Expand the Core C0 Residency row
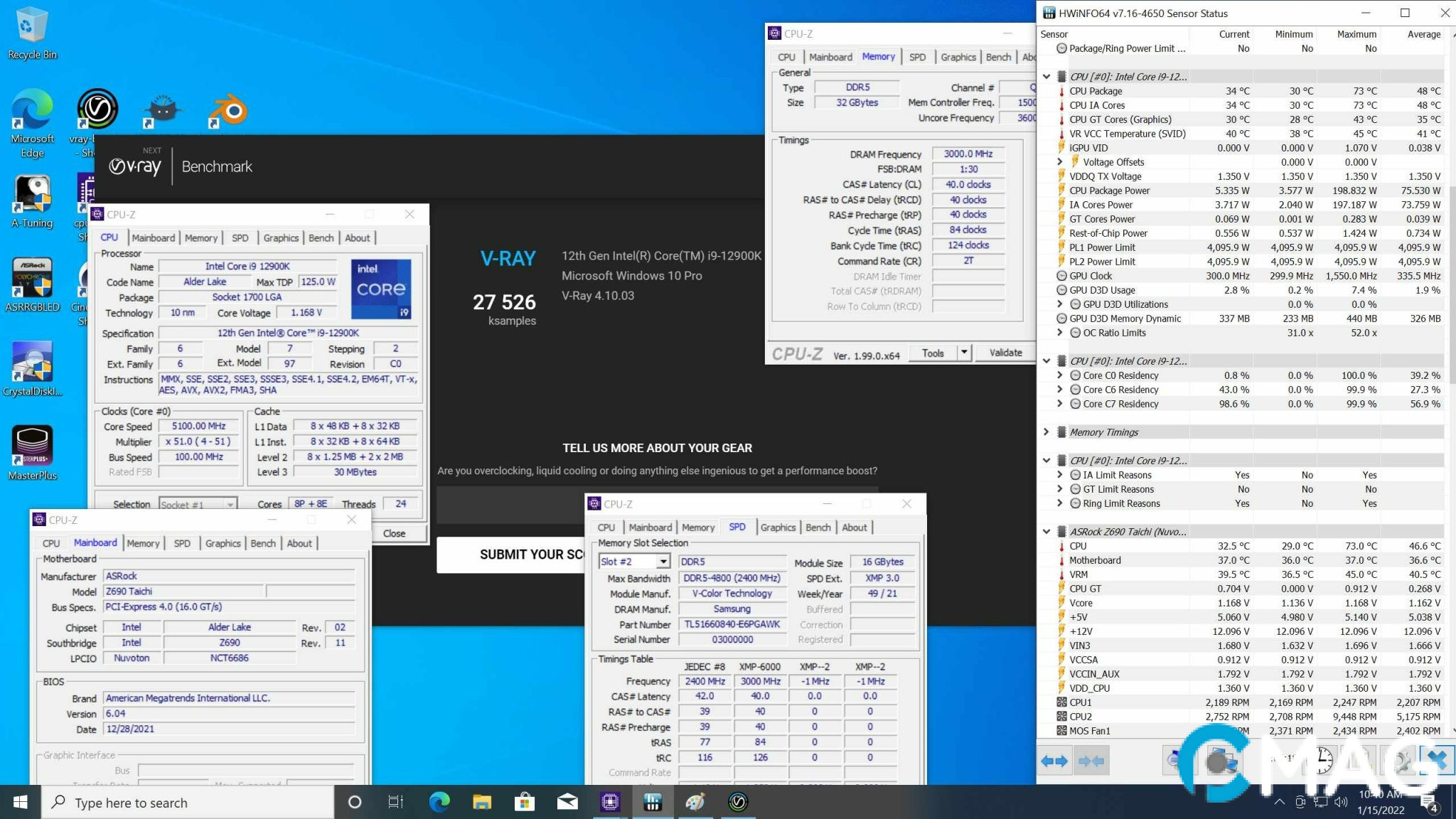1456x819 pixels. coord(1059,375)
